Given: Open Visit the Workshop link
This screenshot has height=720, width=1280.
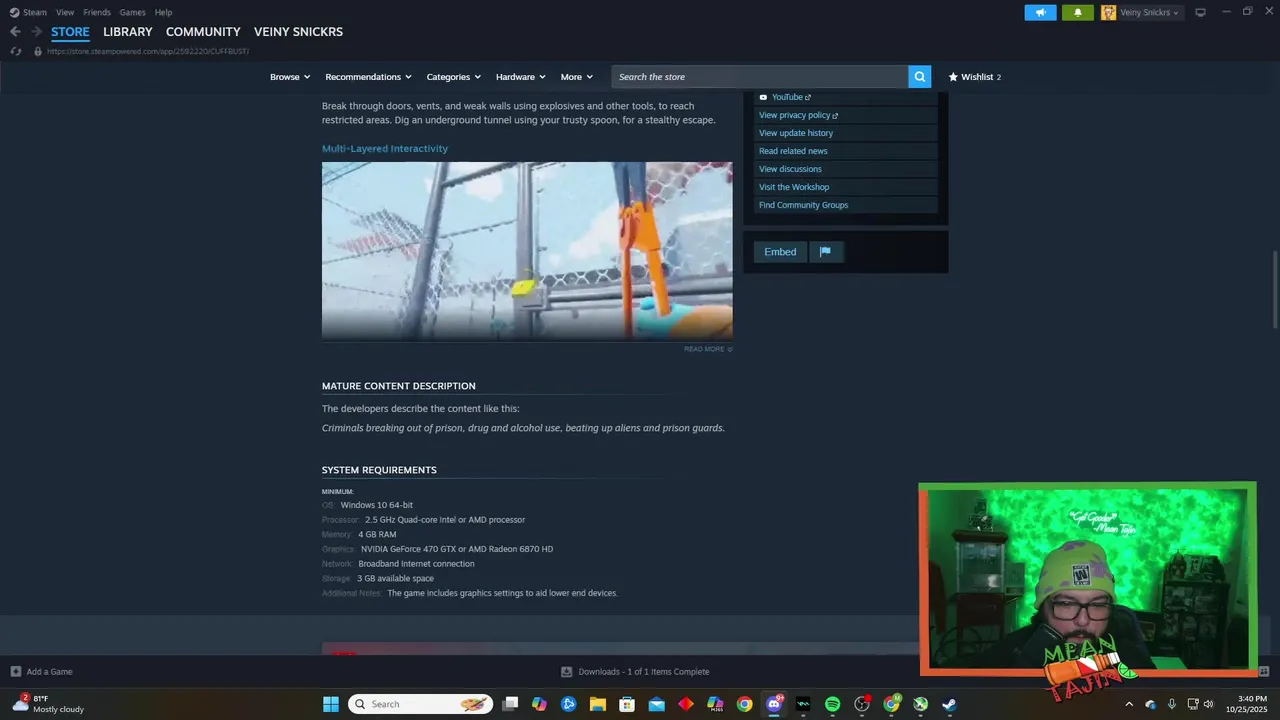Looking at the screenshot, I should (794, 187).
